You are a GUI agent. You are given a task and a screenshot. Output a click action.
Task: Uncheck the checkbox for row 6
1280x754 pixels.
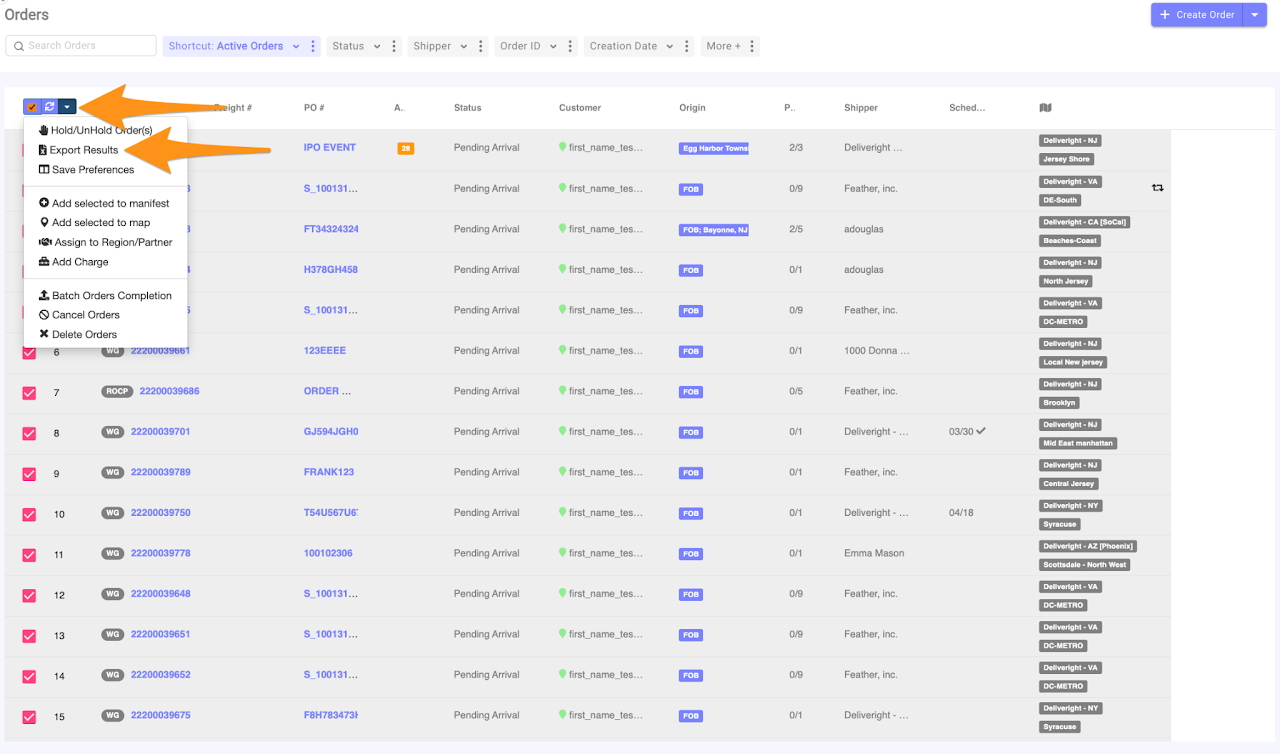29,352
